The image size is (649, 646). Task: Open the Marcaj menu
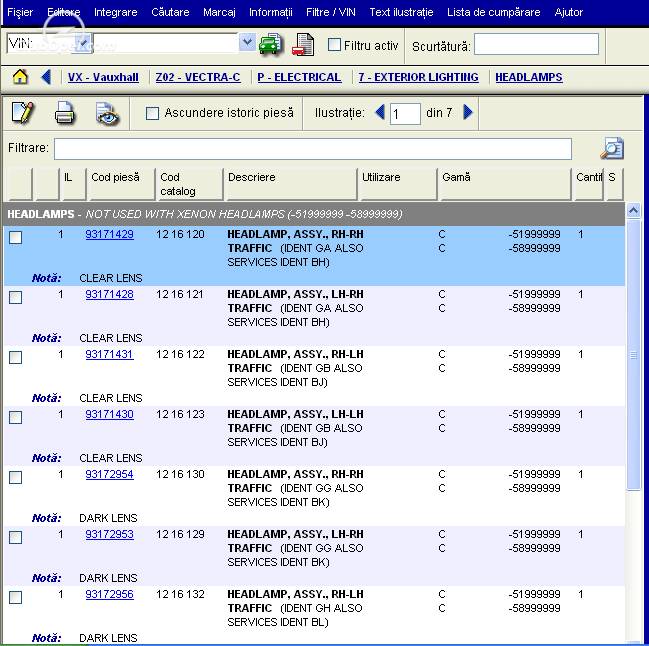219,12
